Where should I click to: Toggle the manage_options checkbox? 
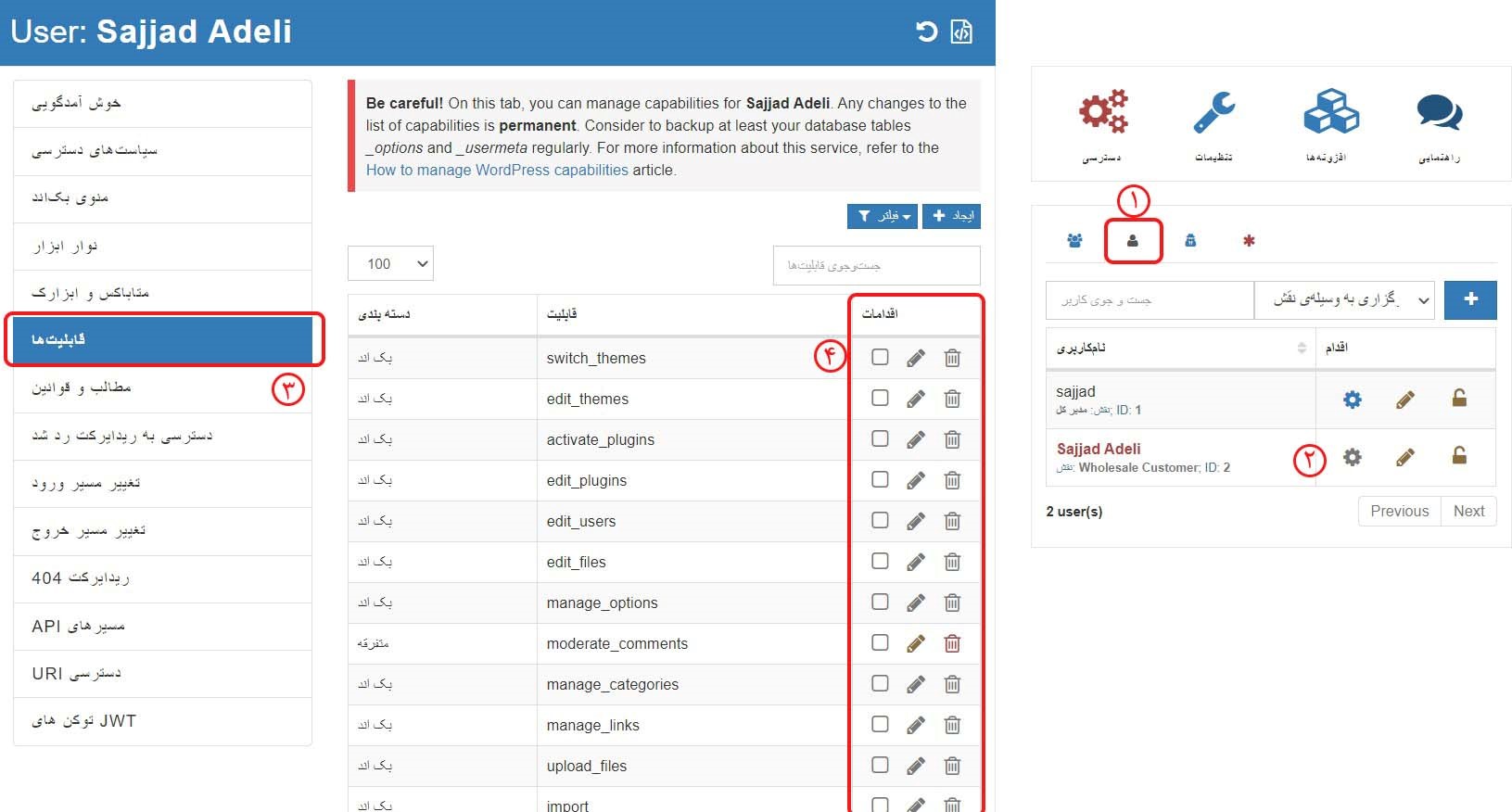pos(880,602)
